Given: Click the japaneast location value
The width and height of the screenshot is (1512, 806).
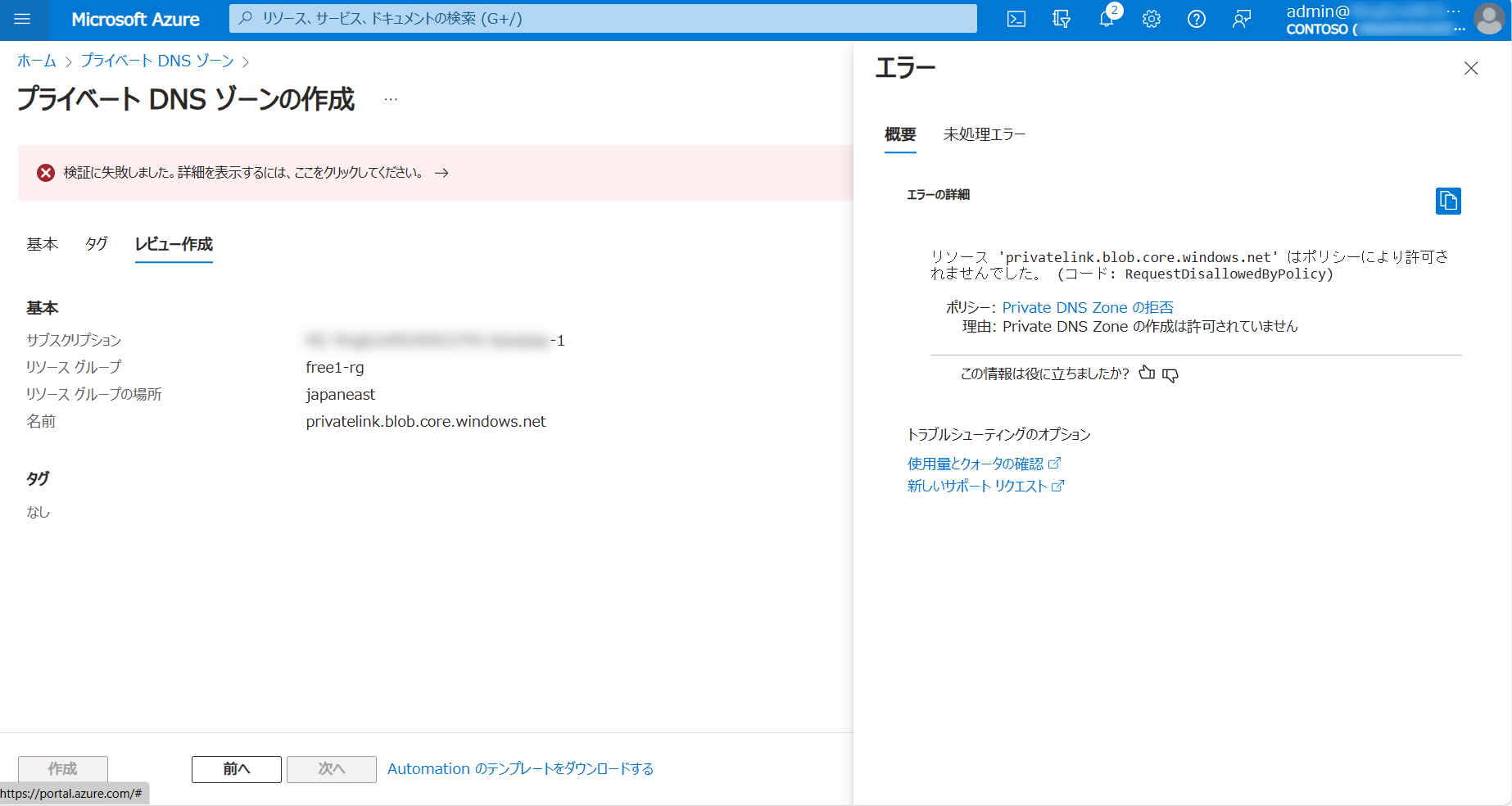Looking at the screenshot, I should point(341,394).
